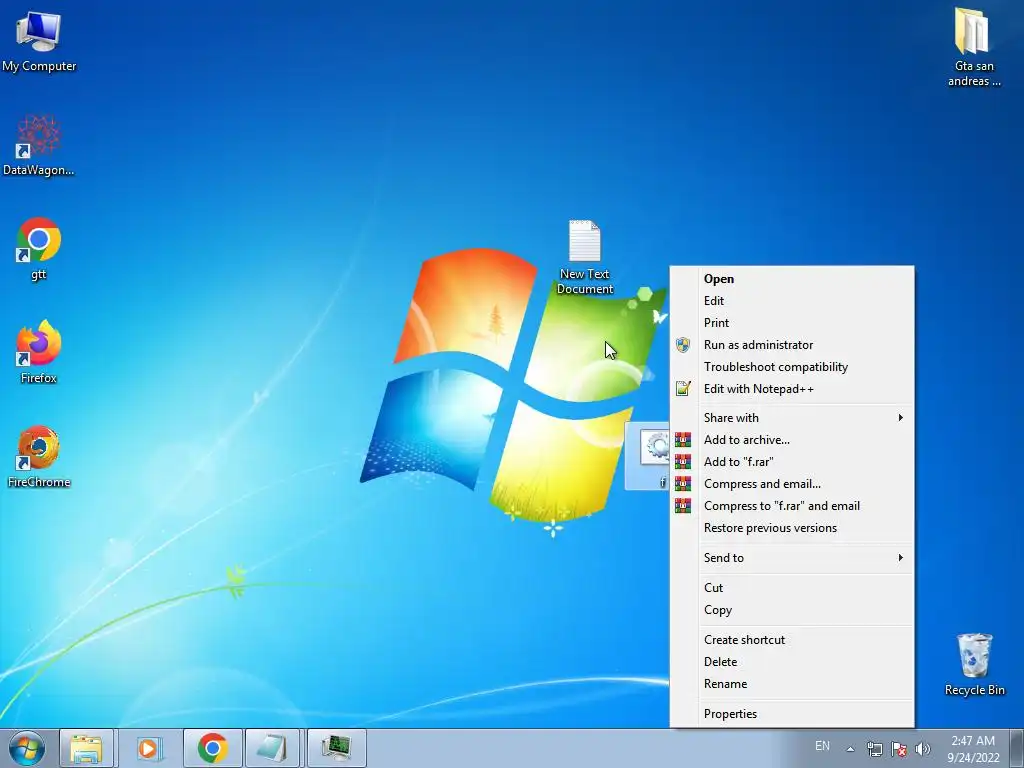This screenshot has height=768, width=1024.
Task: Open the taskbar clock and date
Action: (973, 749)
